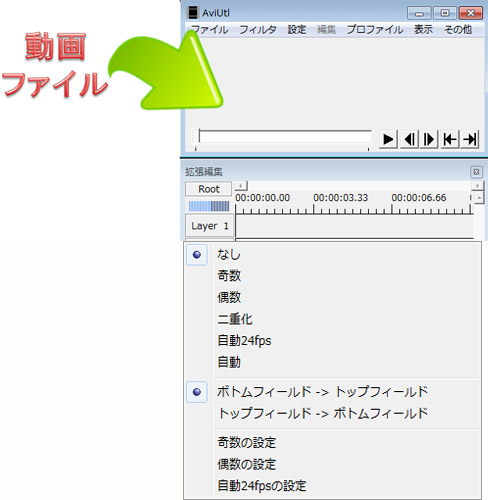The width and height of the screenshot is (488, 500).
Task: Click the Root scene button
Action: (209, 189)
